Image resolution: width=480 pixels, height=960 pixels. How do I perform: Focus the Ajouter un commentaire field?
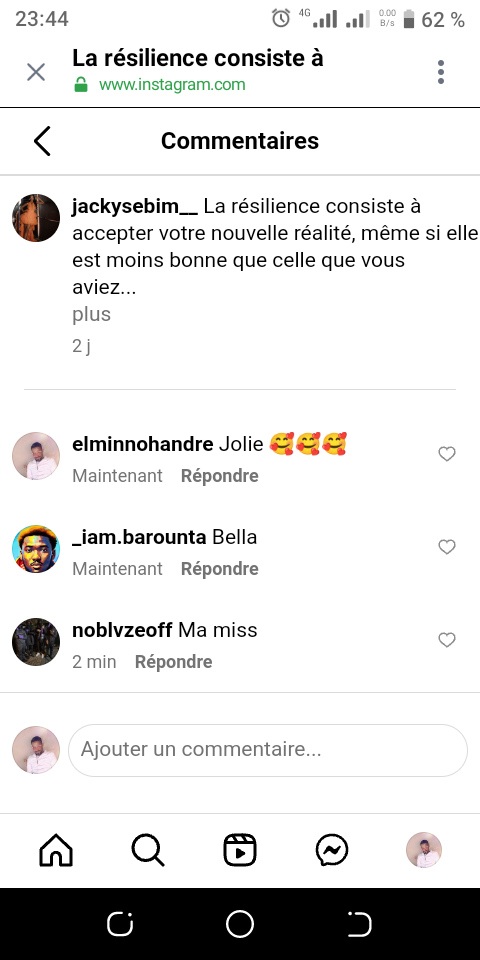click(x=268, y=750)
